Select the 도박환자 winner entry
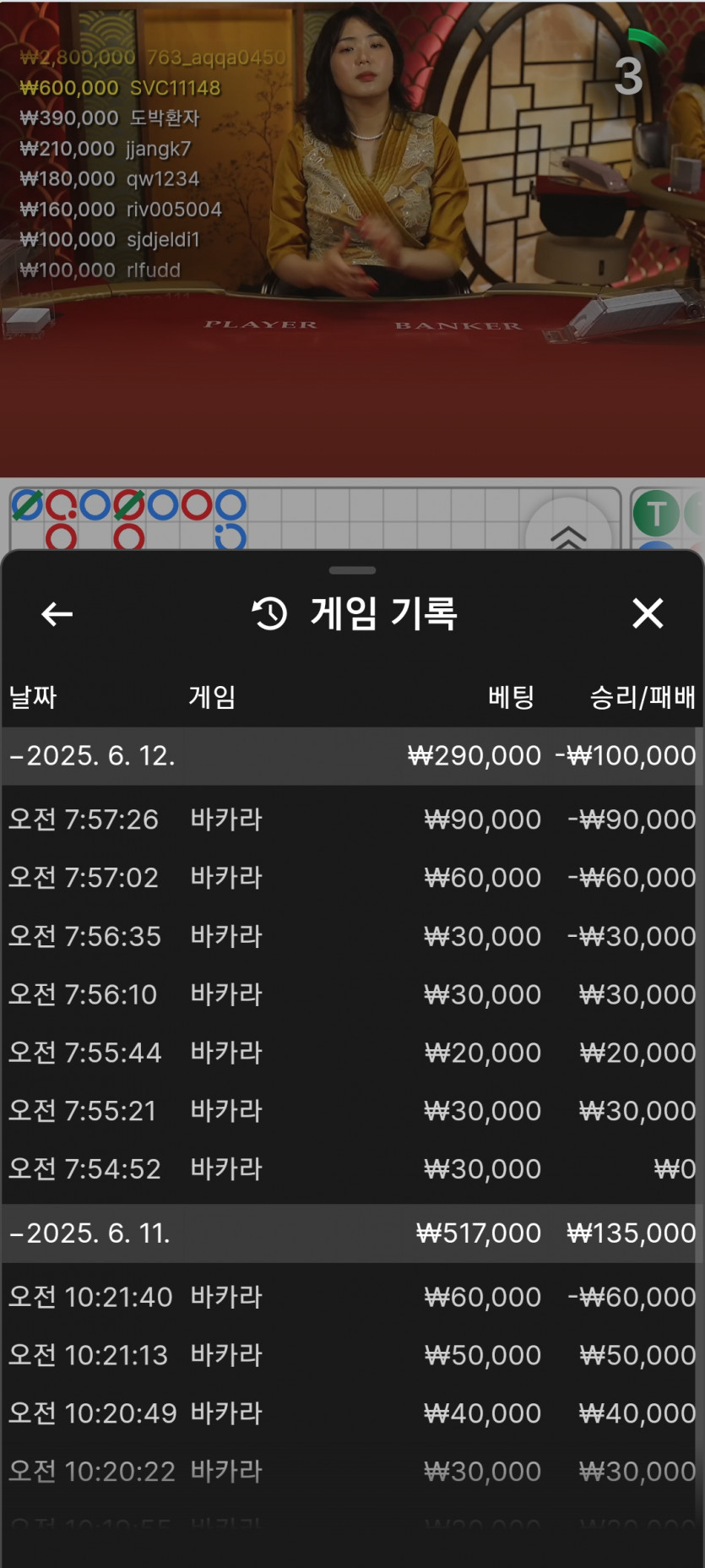The image size is (705, 1568). (x=110, y=118)
